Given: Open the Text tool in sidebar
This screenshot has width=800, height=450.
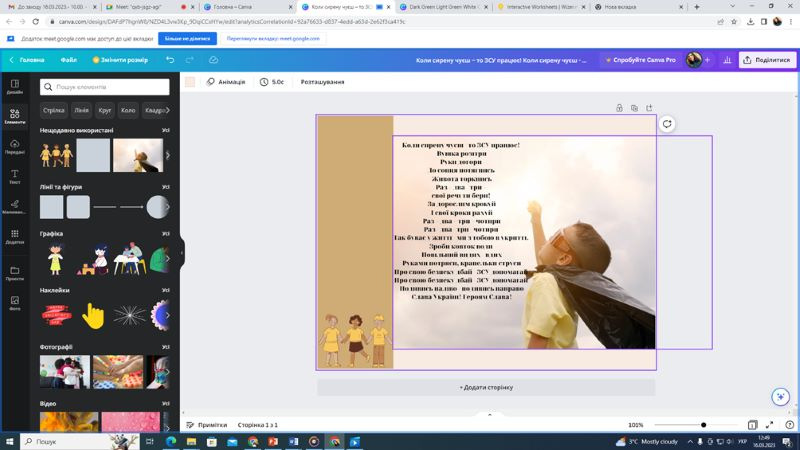Looking at the screenshot, I should click(x=15, y=177).
